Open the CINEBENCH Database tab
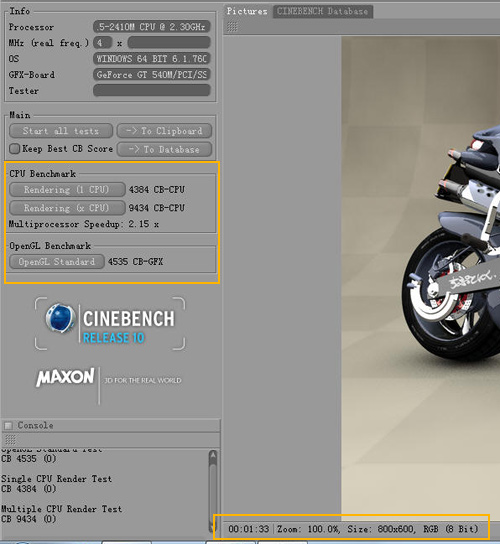500x544 pixels. 323,11
